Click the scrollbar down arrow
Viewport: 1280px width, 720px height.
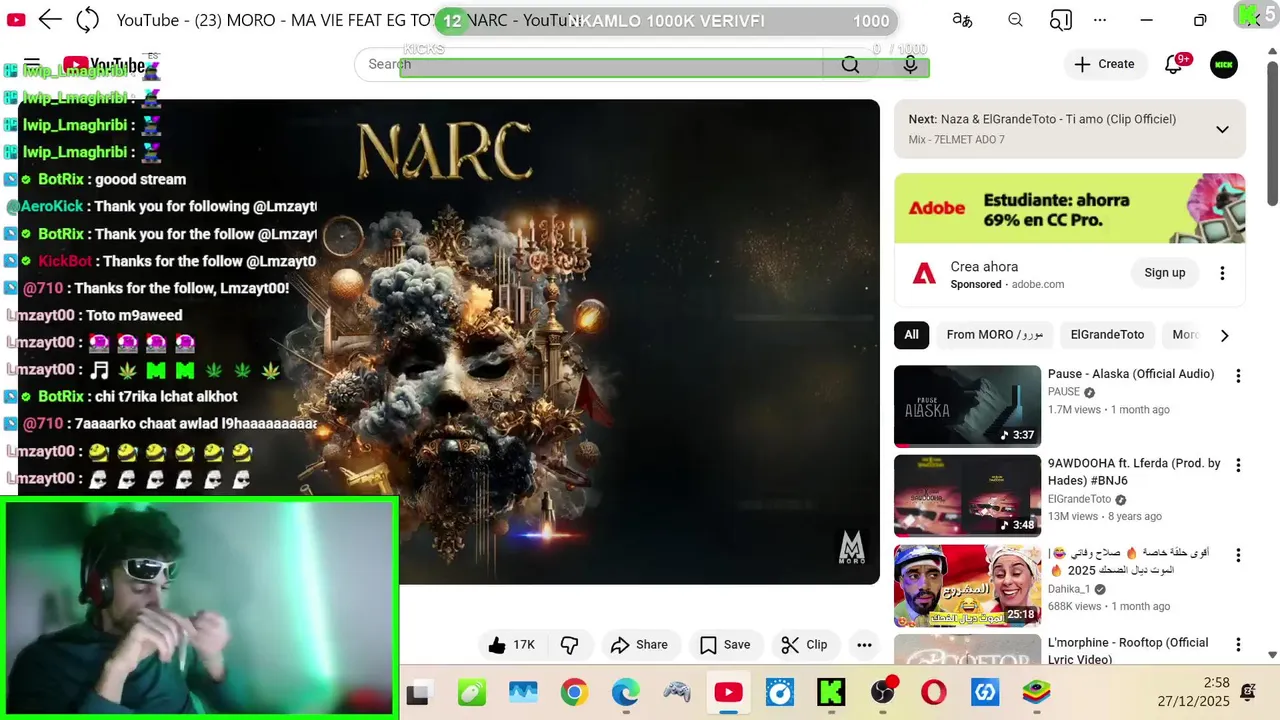(x=1272, y=655)
